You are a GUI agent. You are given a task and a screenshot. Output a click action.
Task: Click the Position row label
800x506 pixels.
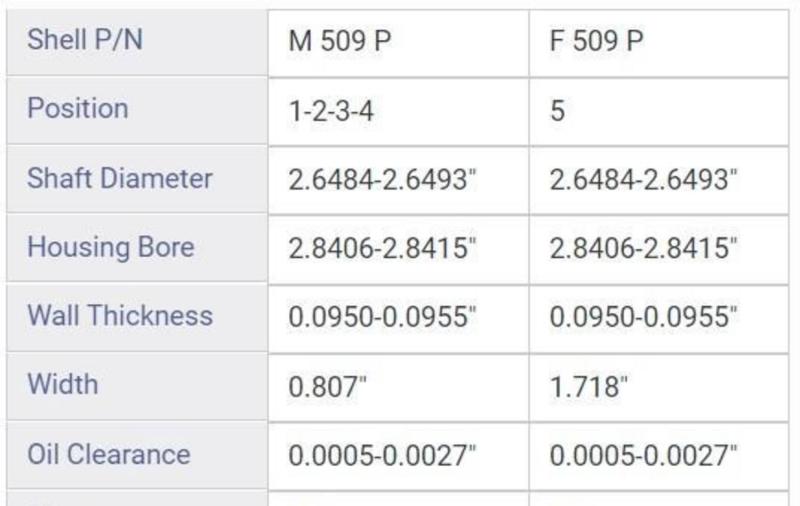(x=78, y=108)
